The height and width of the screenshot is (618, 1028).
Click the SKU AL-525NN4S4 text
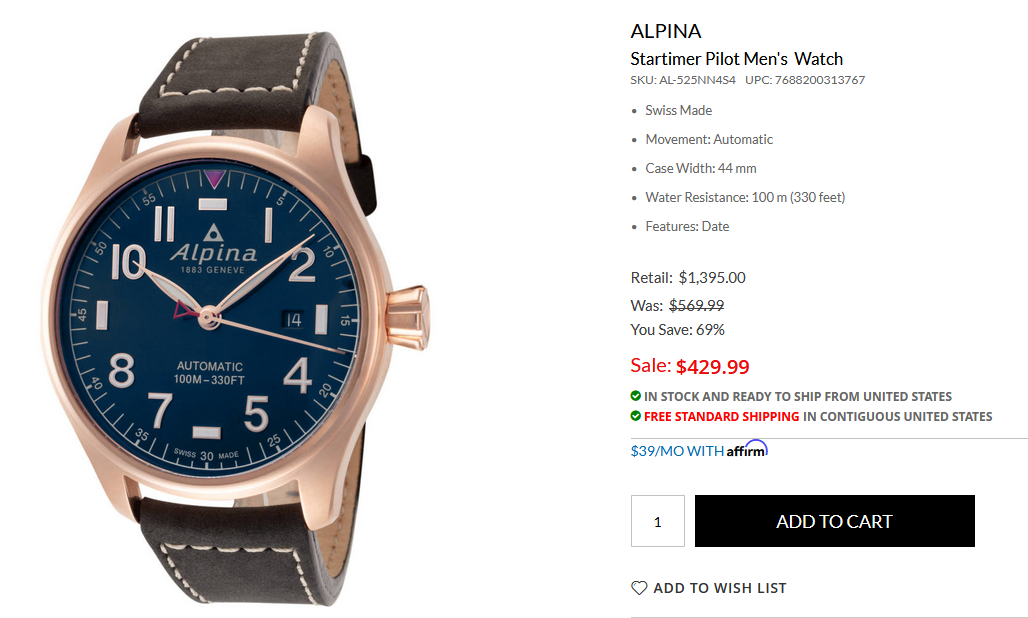pos(683,80)
